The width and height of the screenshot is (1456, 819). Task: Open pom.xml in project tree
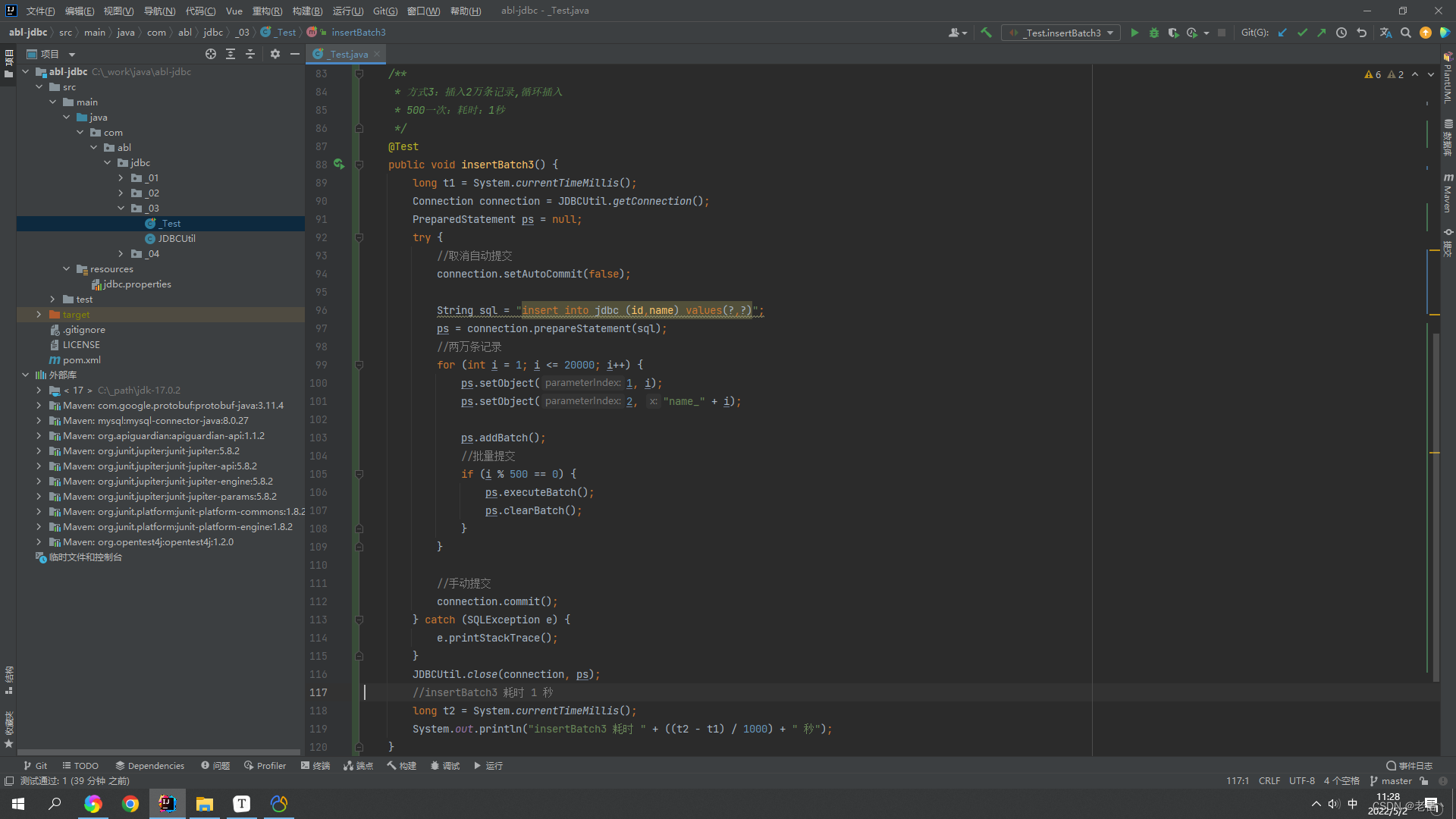[81, 359]
